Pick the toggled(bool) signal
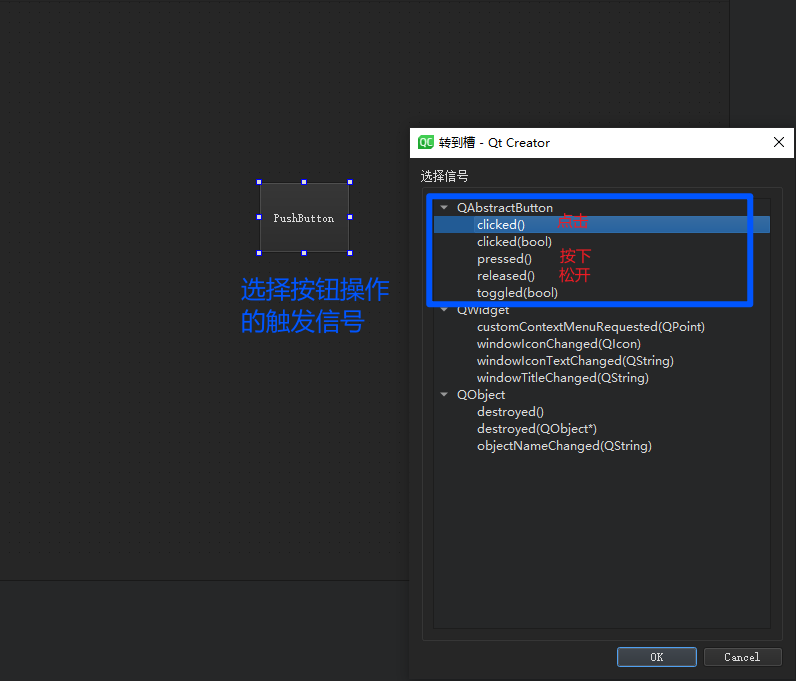This screenshot has height=681, width=796. coord(517,293)
